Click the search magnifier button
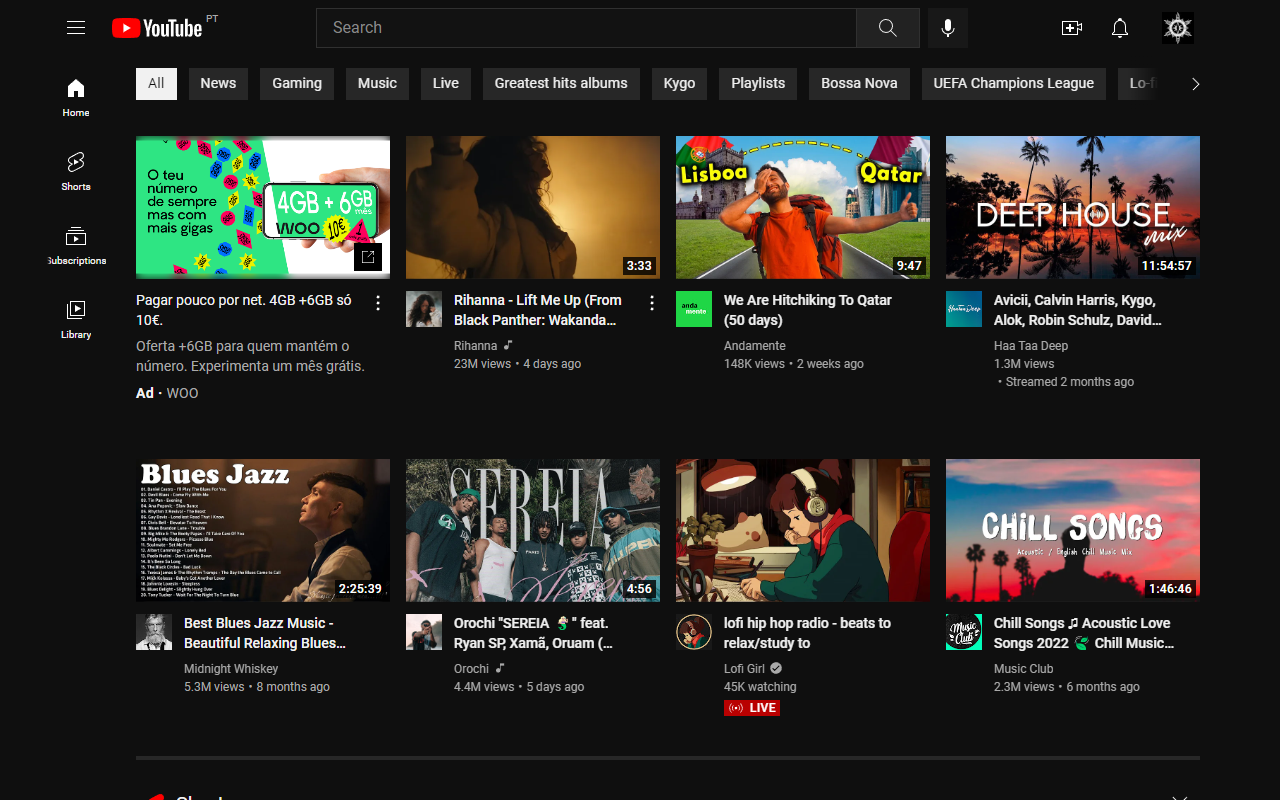The image size is (1280, 800). (887, 28)
